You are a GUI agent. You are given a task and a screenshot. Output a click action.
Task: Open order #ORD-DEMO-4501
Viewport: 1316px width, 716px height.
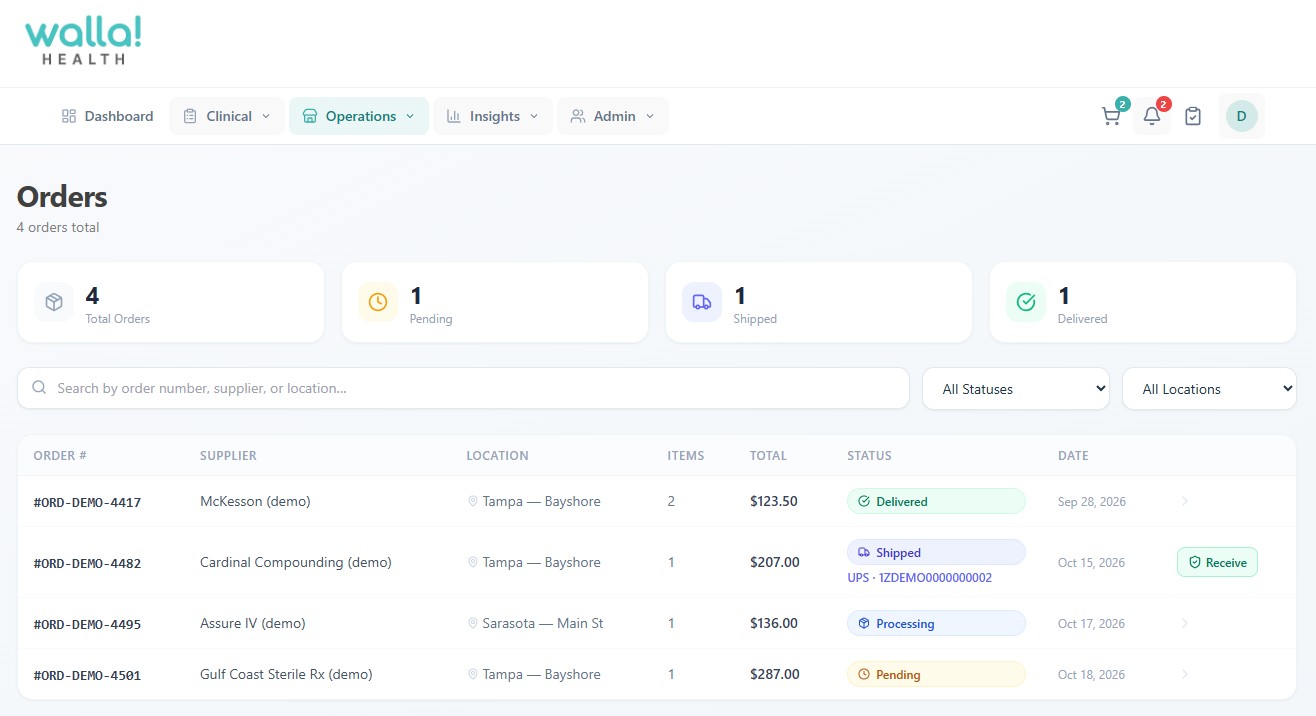tap(87, 675)
